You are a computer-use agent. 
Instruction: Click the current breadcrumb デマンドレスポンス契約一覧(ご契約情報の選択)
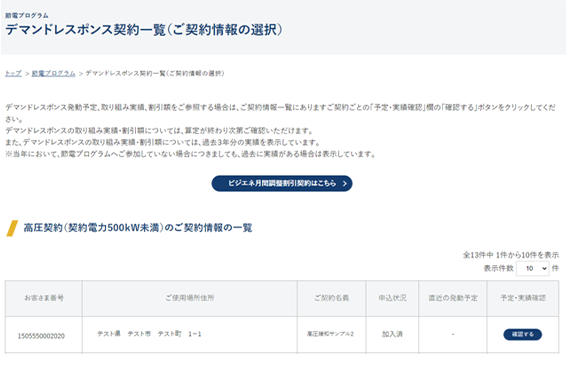155,73
